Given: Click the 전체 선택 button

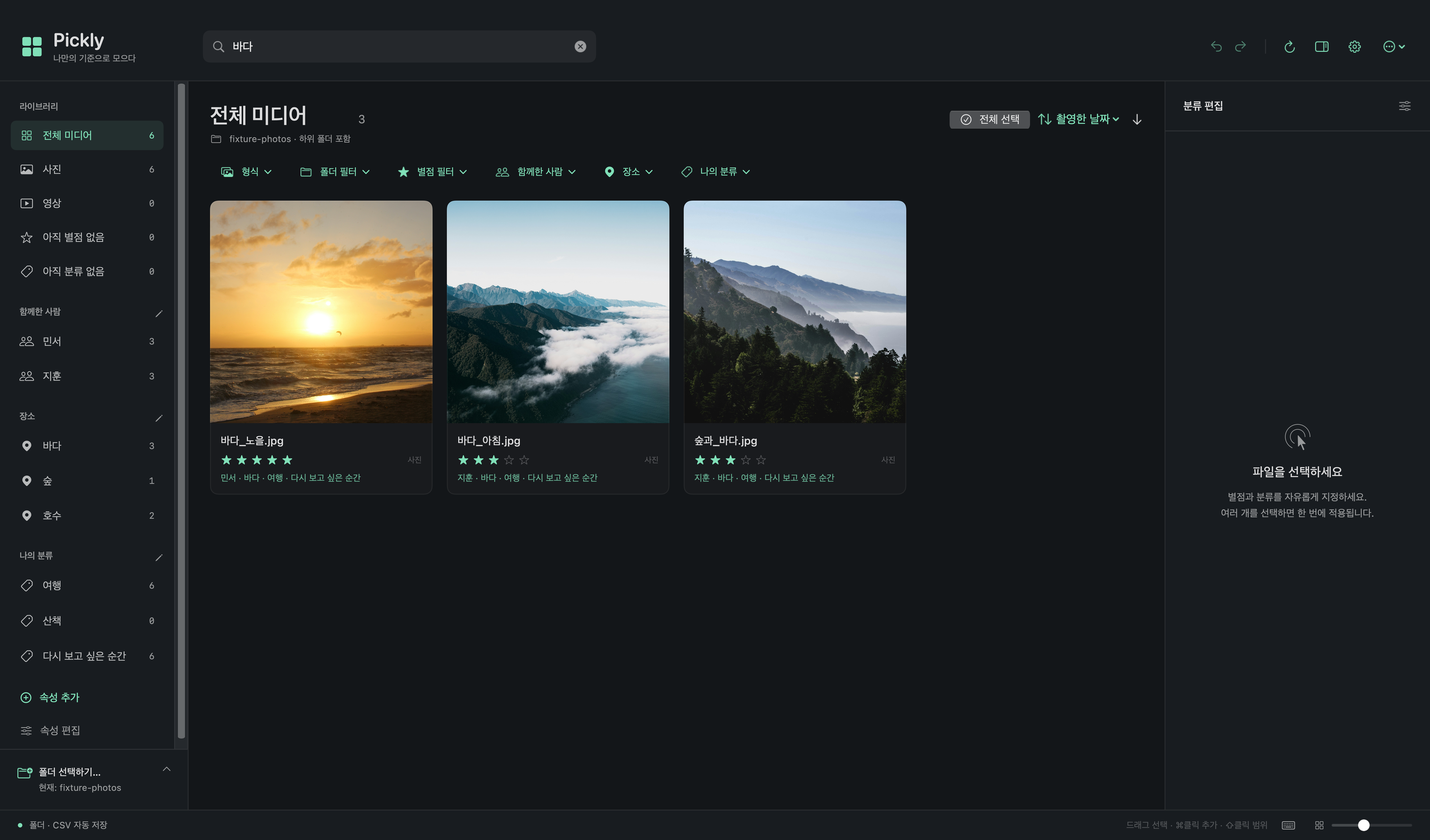Looking at the screenshot, I should tap(989, 119).
